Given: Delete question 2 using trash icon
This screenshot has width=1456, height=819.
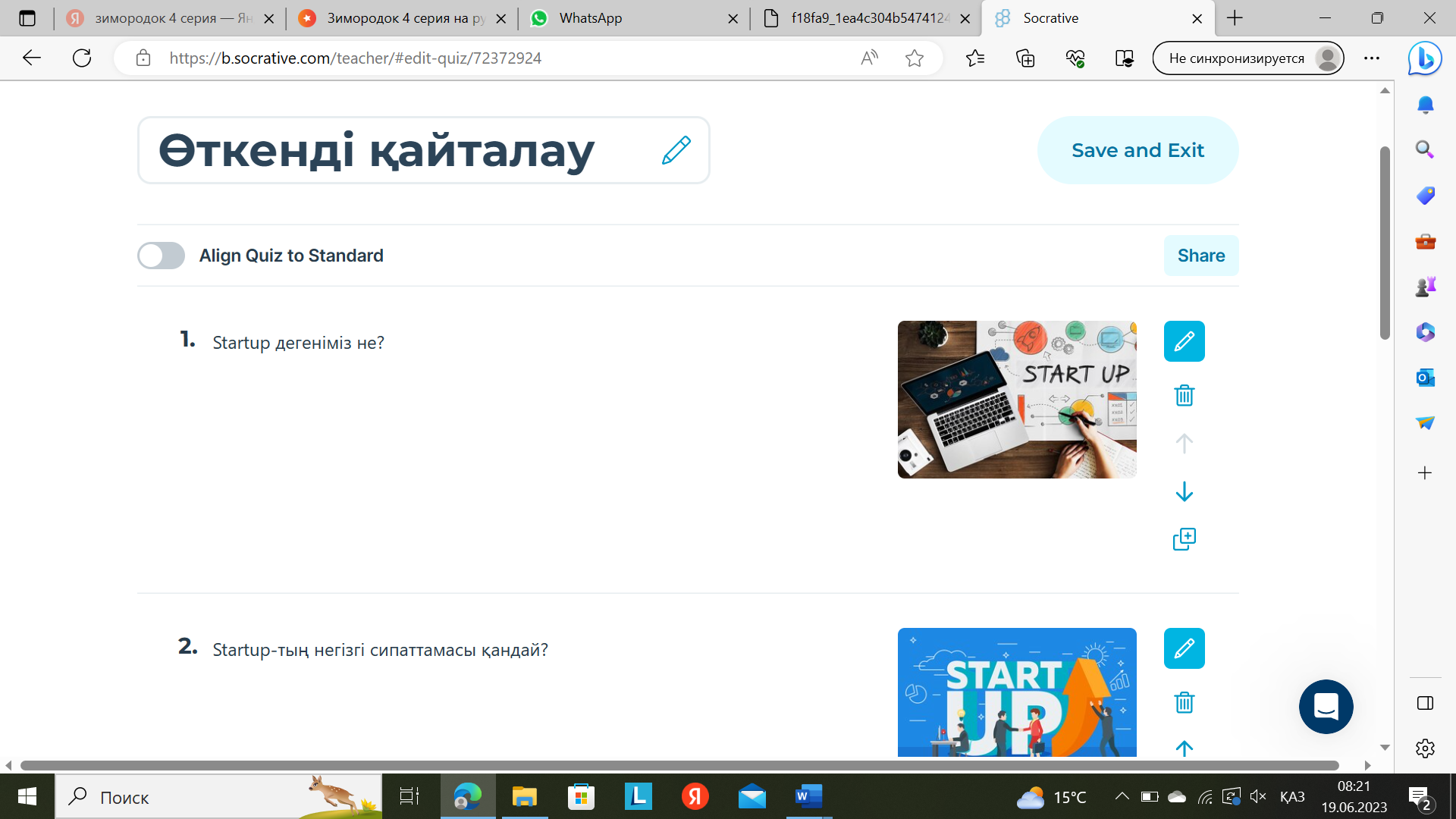Looking at the screenshot, I should point(1184,702).
